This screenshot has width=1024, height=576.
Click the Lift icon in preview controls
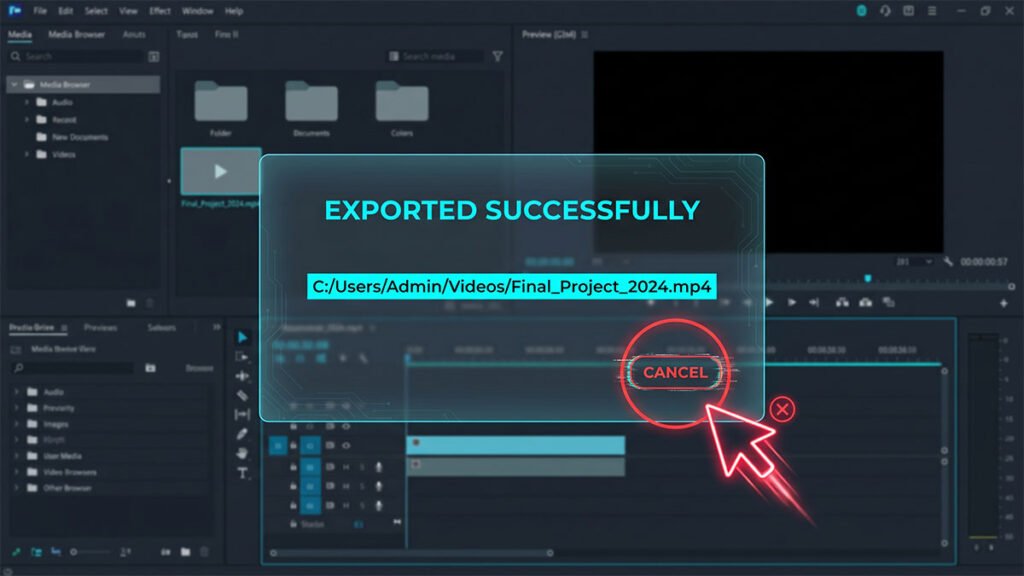point(842,302)
